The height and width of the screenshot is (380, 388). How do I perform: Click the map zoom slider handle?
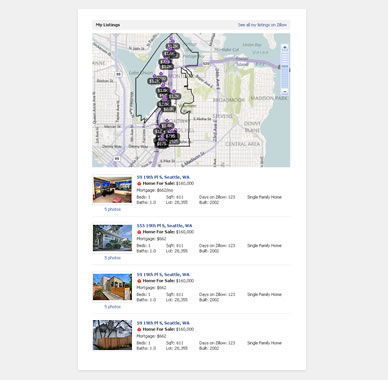click(285, 66)
